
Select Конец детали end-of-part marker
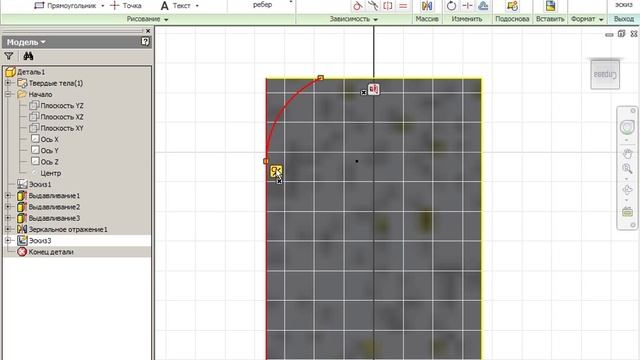[51, 252]
